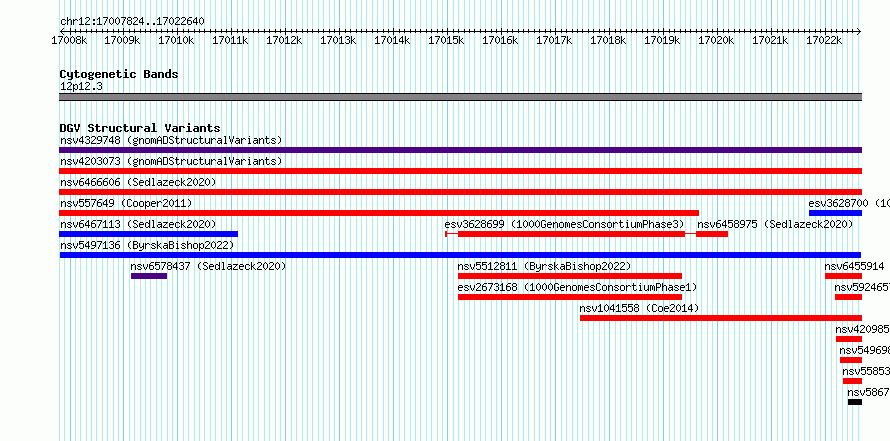This screenshot has width=890, height=441.
Task: Select the blue esv3628700 variant bar
Action: (x=836, y=213)
